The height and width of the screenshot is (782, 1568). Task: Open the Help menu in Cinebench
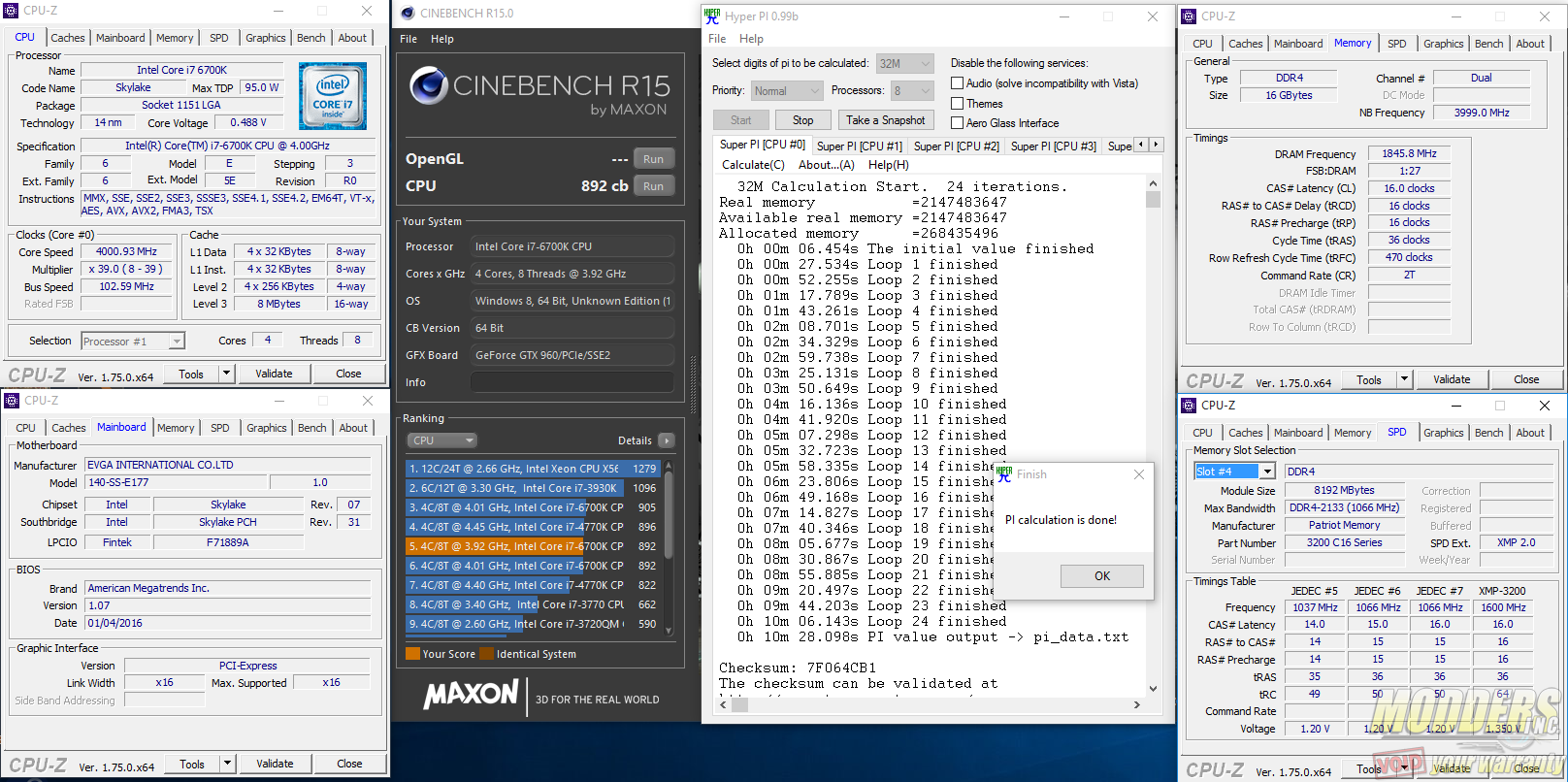[442, 39]
